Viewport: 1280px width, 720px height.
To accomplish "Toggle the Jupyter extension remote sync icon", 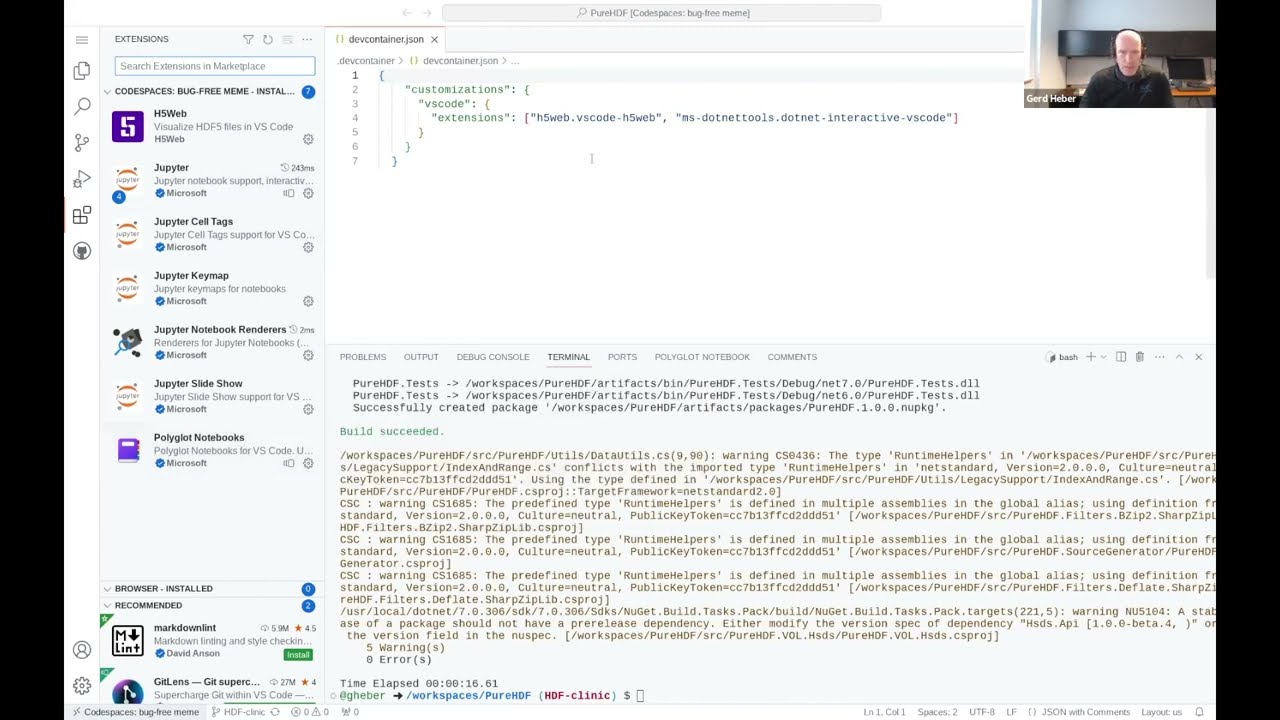I will (289, 193).
